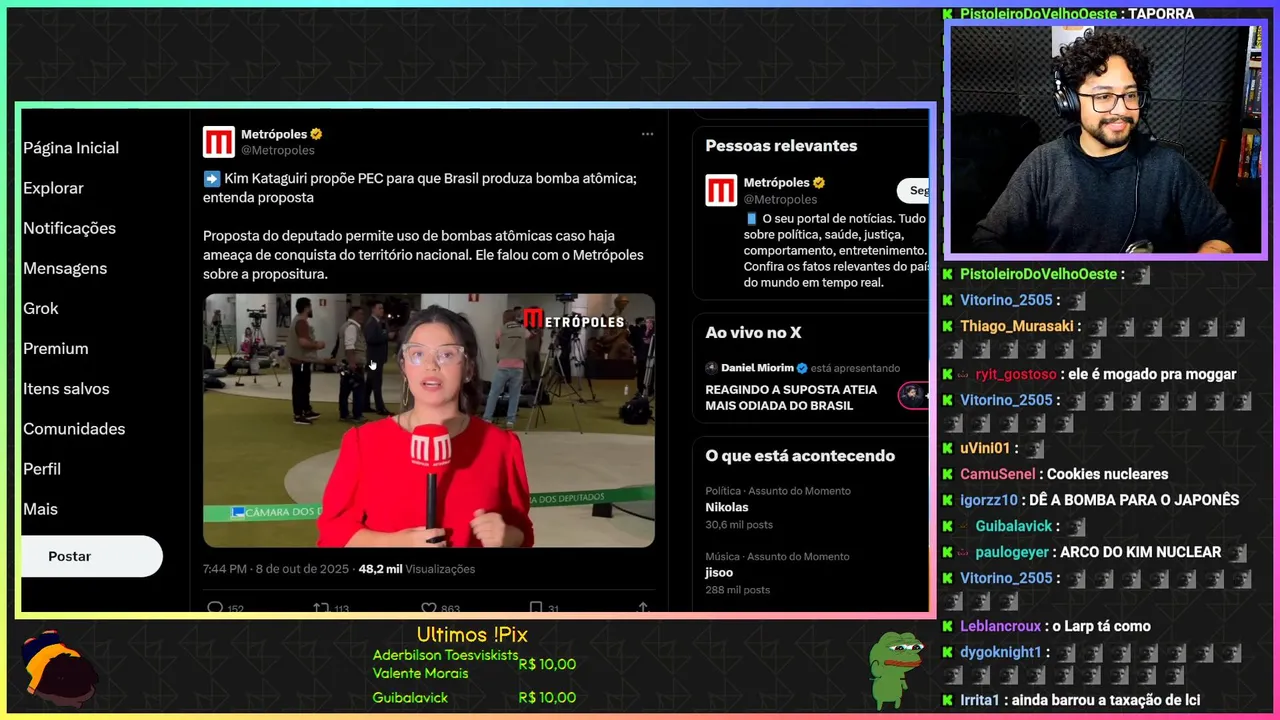
Task: Click chat username dygoknight1
Action: (x=1001, y=652)
